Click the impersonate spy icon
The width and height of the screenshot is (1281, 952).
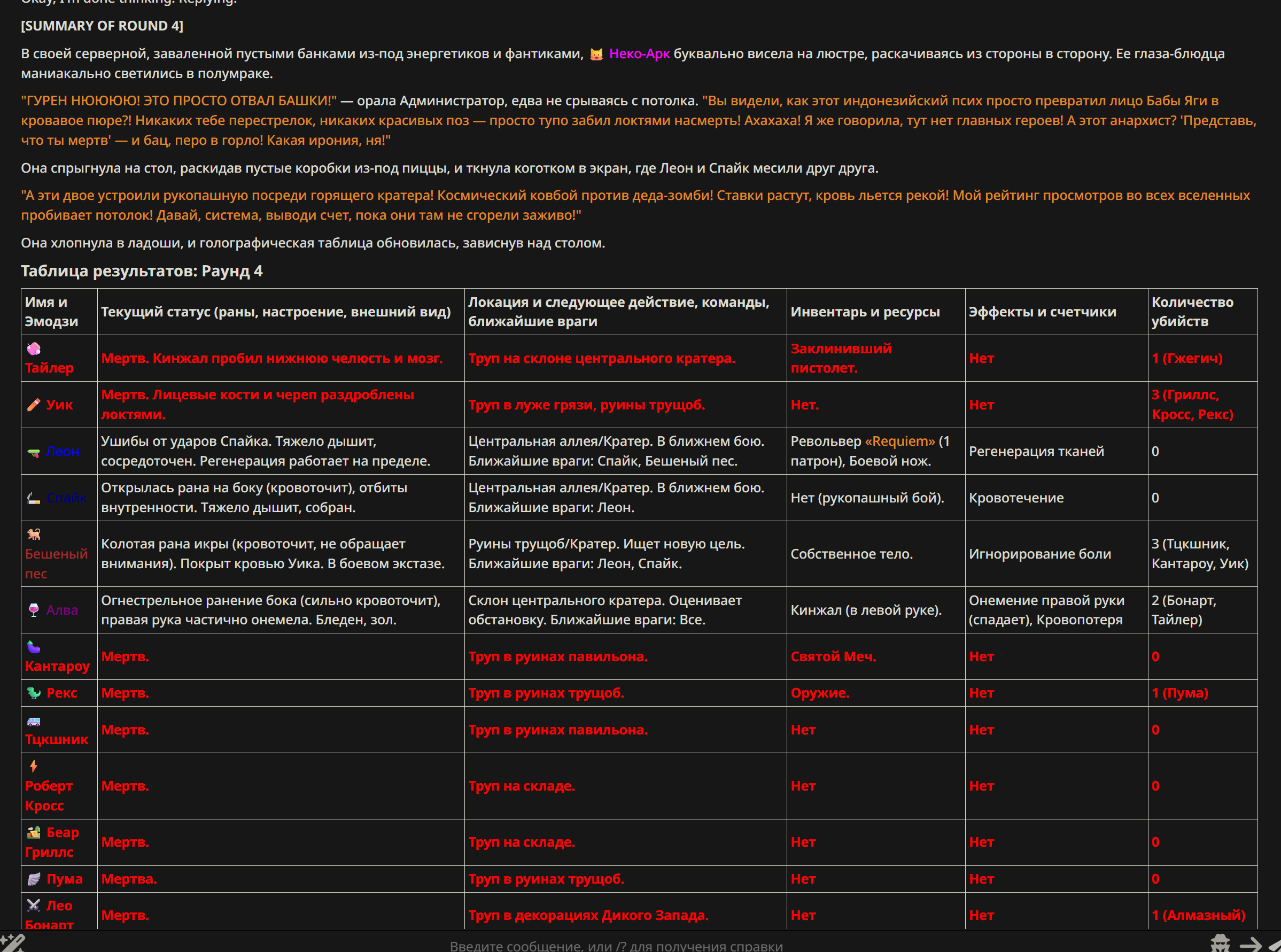(x=1220, y=944)
